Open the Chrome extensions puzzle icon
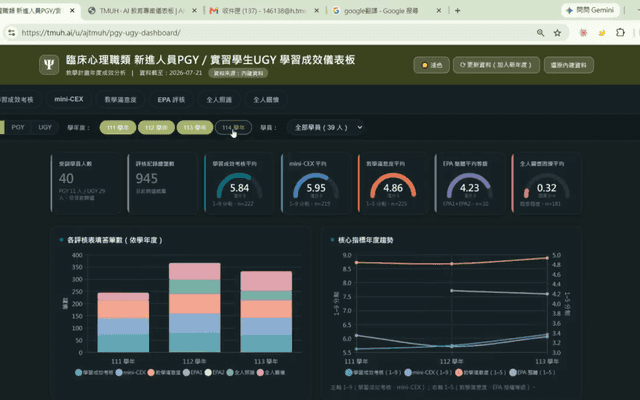Image resolution: width=640 pixels, height=400 pixels. click(x=620, y=33)
